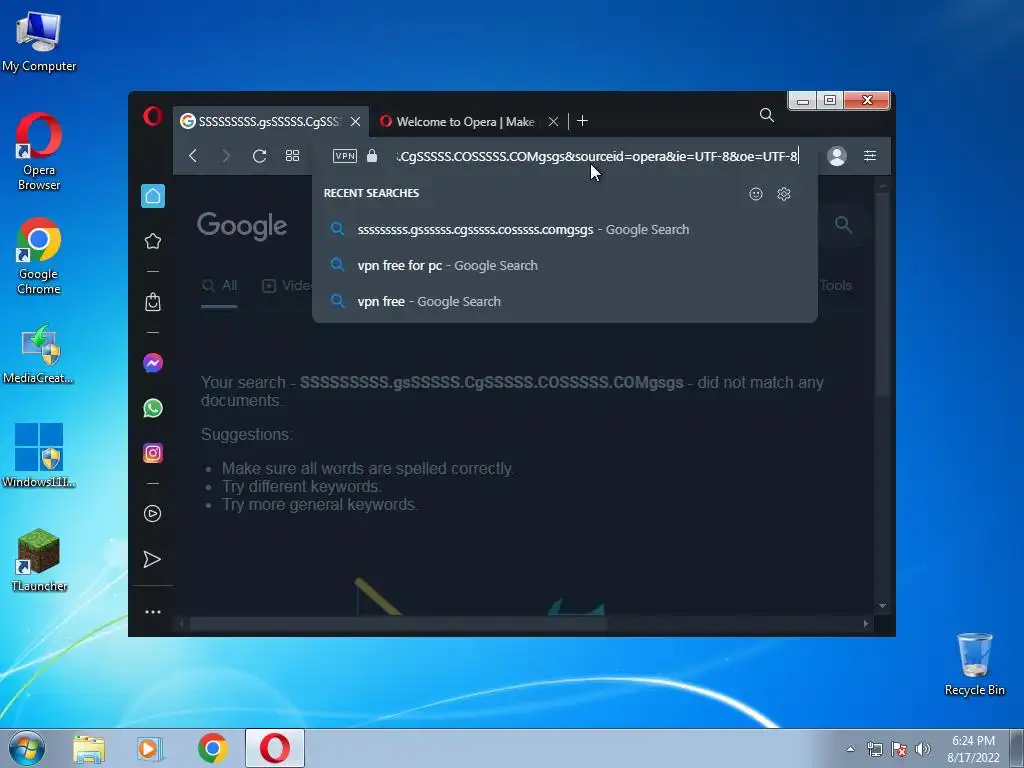
Task: Open the Windows Start menu orb
Action: [x=26, y=748]
